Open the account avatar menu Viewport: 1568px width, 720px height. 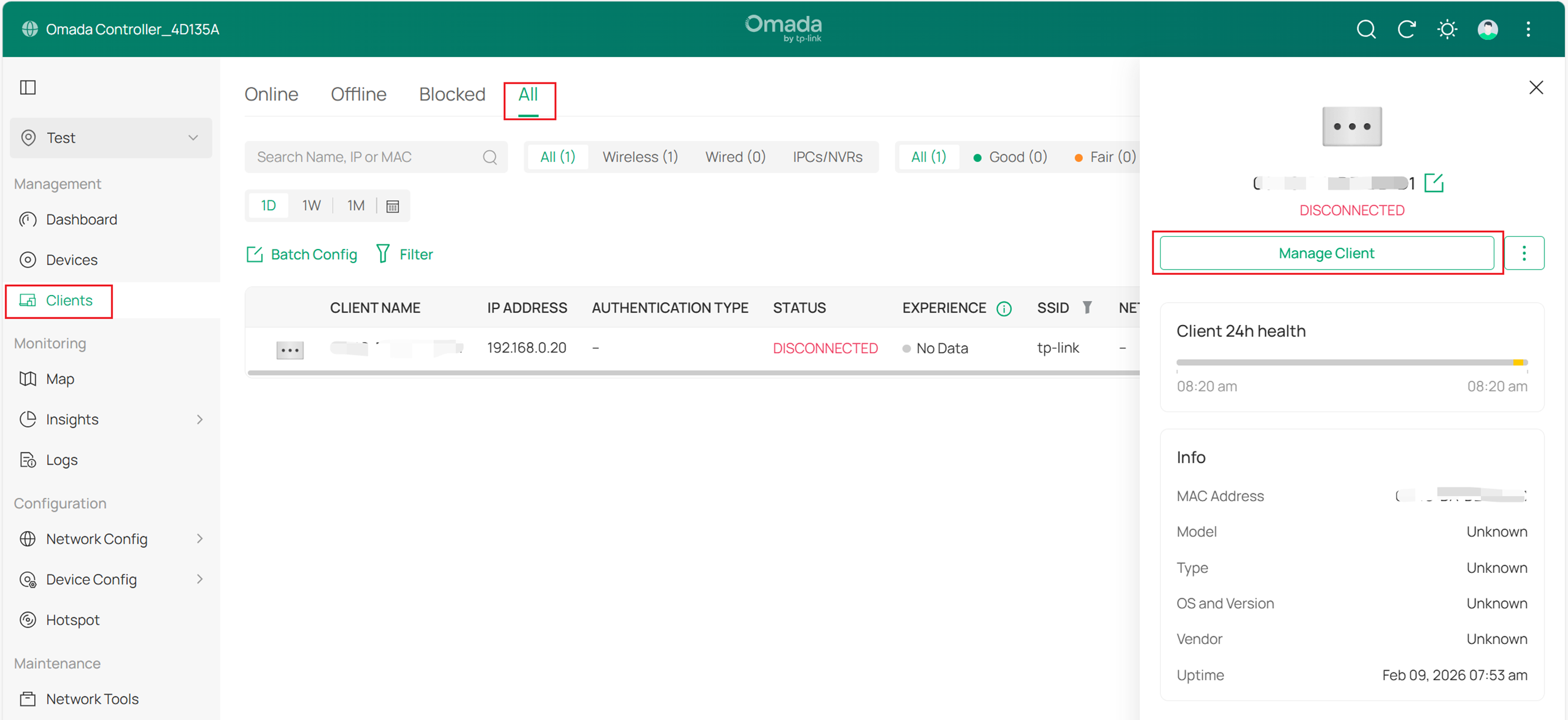[1488, 29]
